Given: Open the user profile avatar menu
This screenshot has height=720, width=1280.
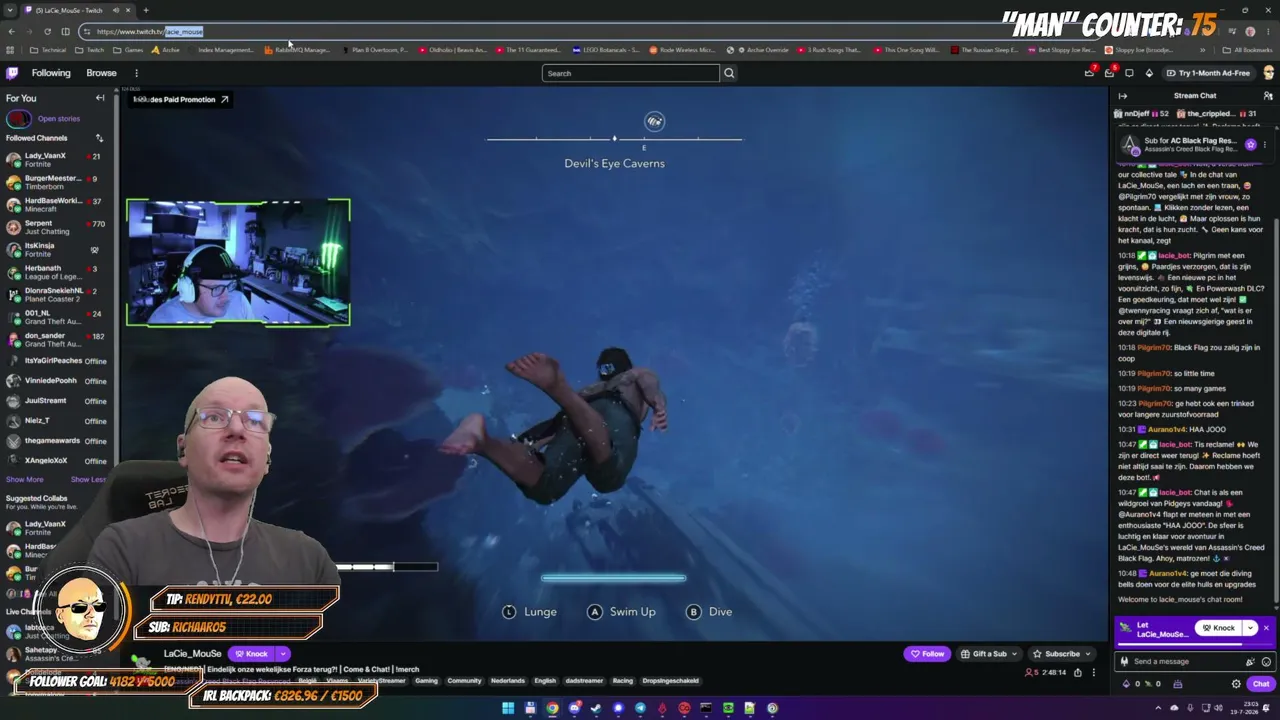Looking at the screenshot, I should 1269,73.
